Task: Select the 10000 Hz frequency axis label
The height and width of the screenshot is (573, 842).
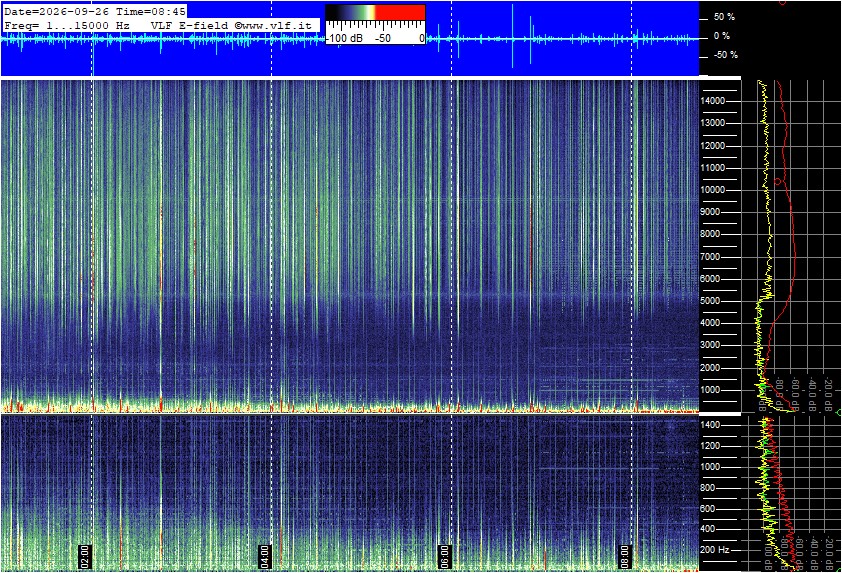Action: [713, 190]
